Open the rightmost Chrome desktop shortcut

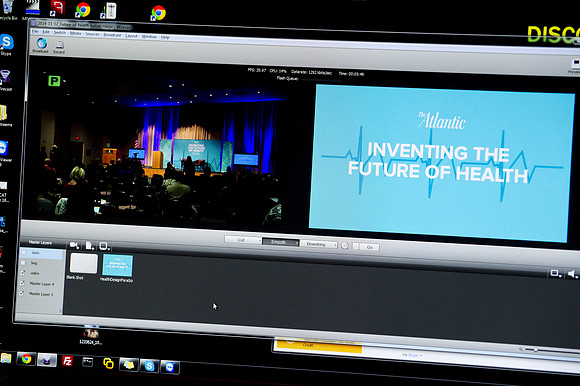(158, 13)
